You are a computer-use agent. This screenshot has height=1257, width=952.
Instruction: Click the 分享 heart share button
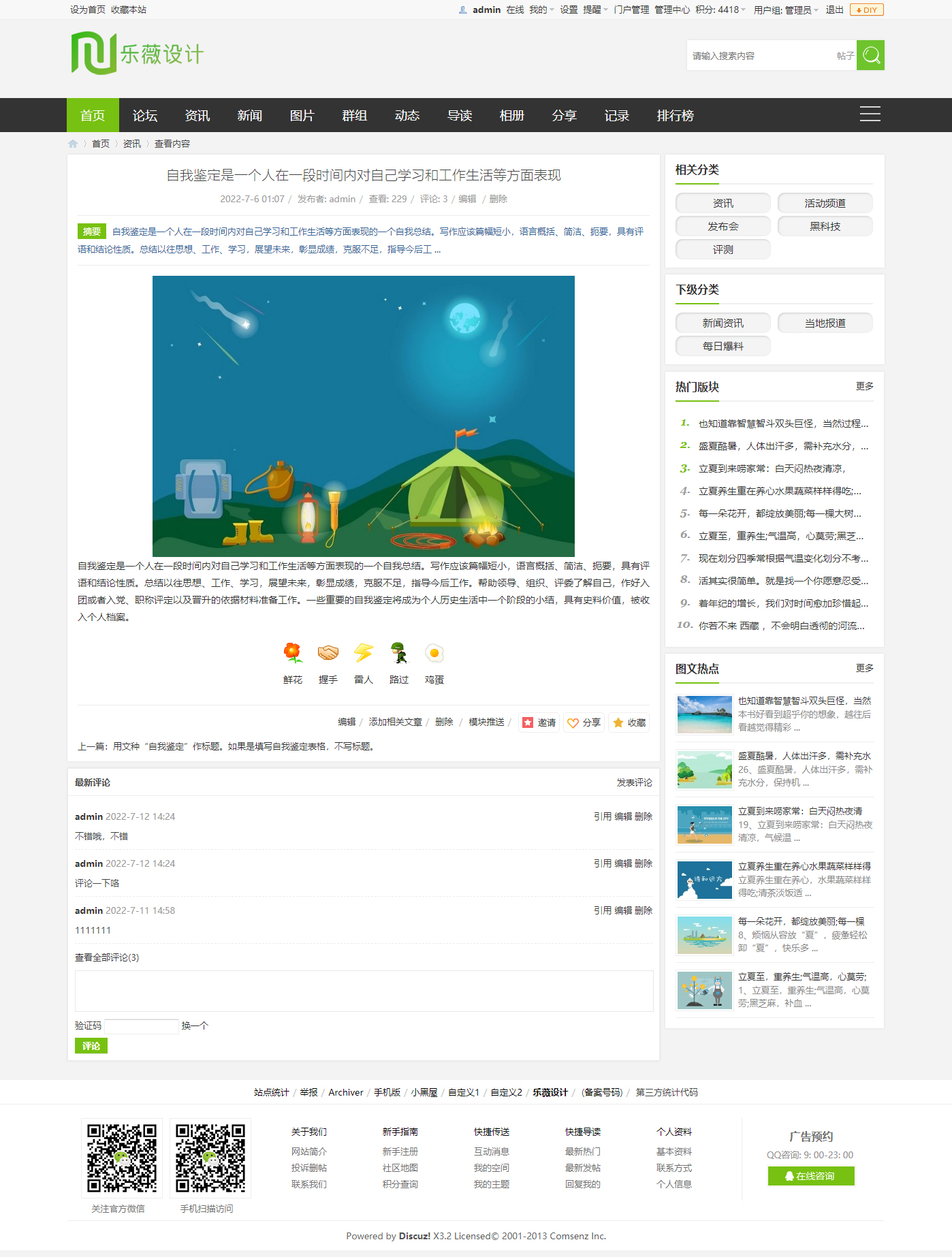584,722
